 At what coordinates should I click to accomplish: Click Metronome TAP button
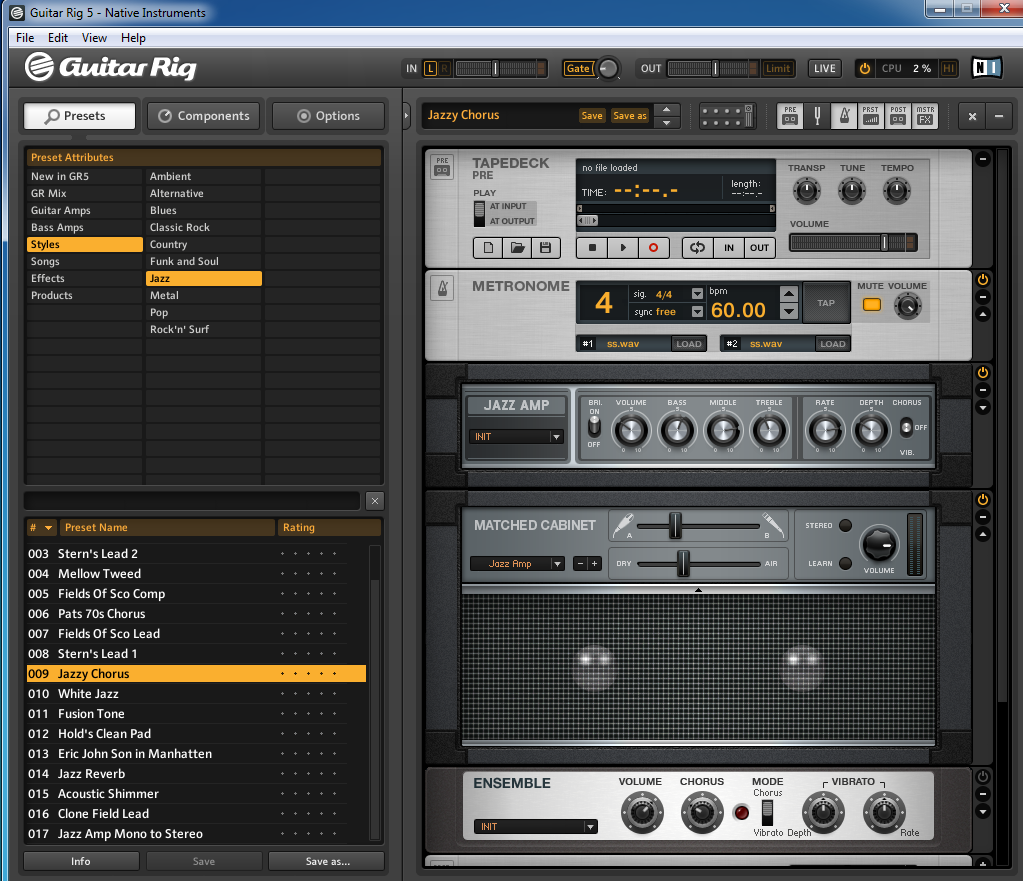tap(826, 303)
